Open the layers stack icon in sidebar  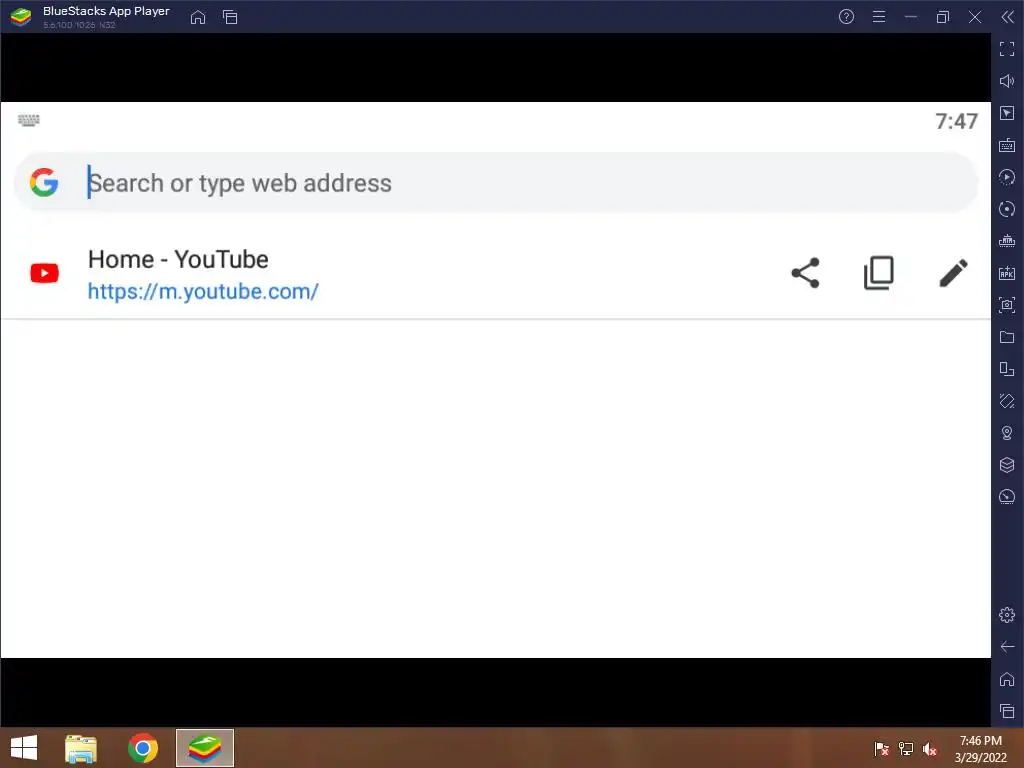pos(1007,465)
